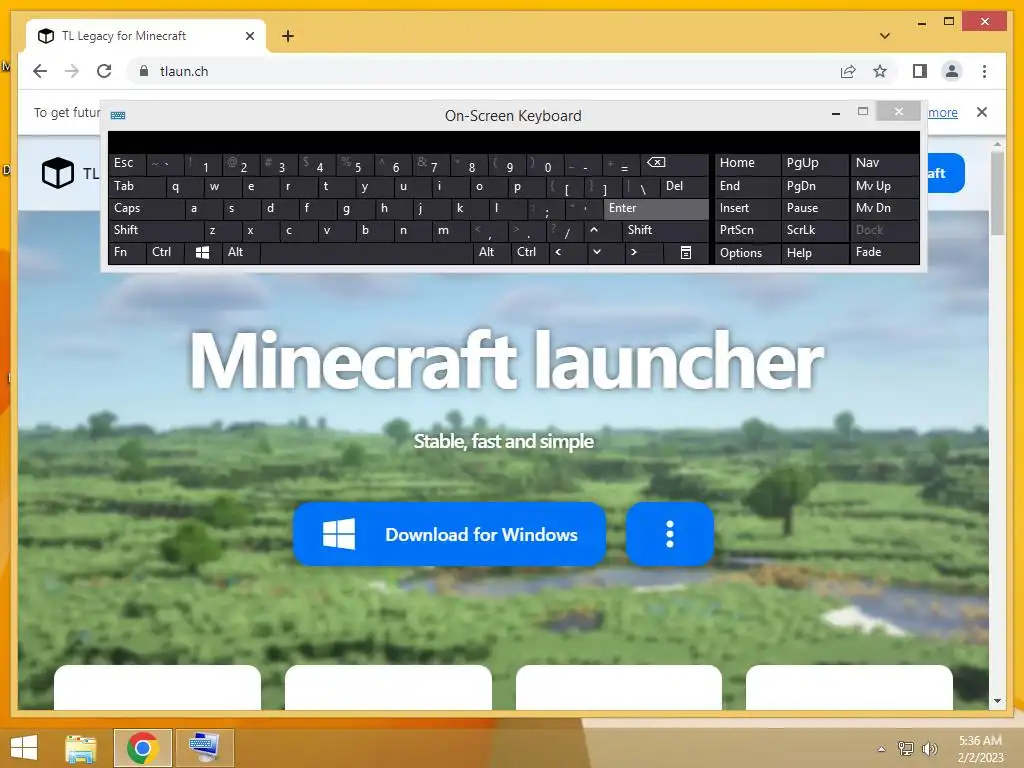Toggle the left Ctrl key
The height and width of the screenshot is (768, 1024).
click(165, 252)
